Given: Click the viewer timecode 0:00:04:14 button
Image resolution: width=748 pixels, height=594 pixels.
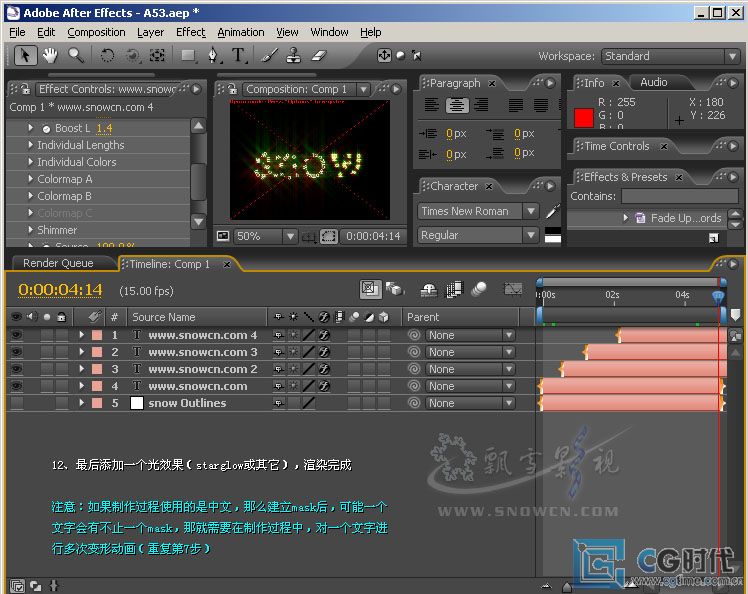Looking at the screenshot, I should click(373, 236).
